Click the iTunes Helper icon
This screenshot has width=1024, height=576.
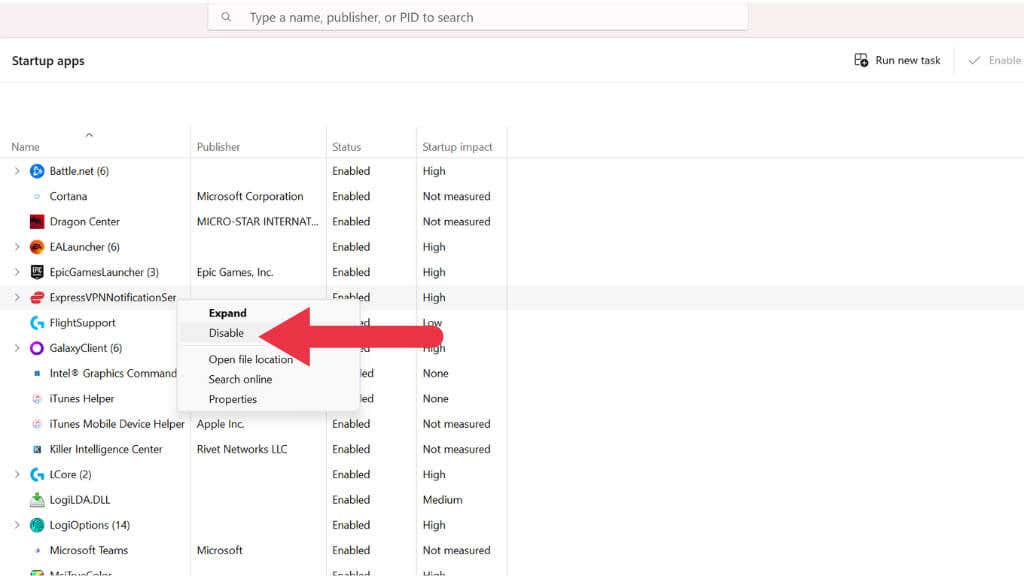point(37,398)
